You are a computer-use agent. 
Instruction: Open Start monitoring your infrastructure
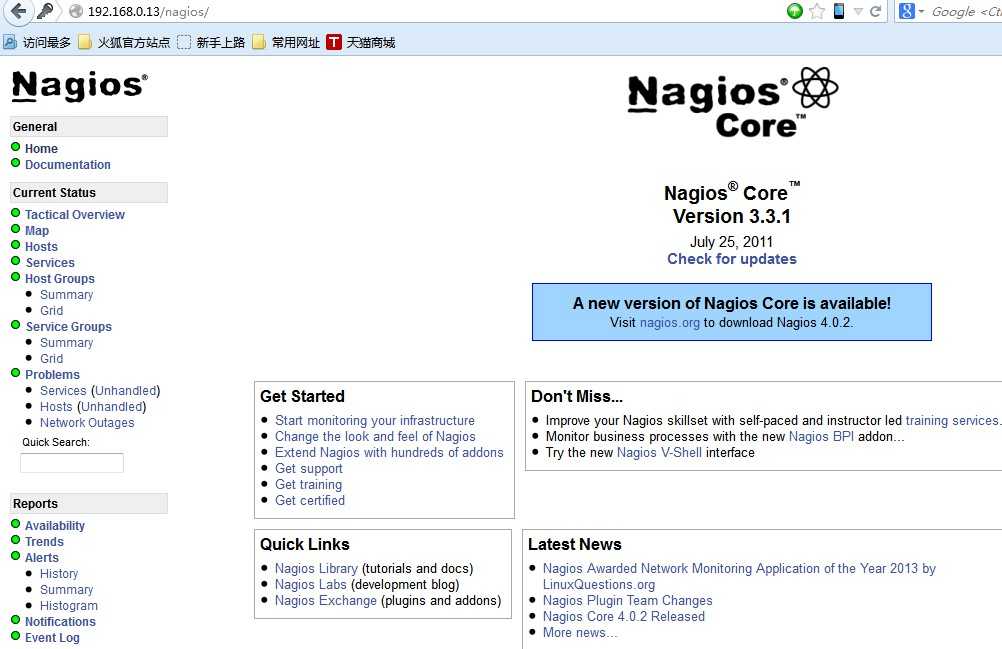374,420
